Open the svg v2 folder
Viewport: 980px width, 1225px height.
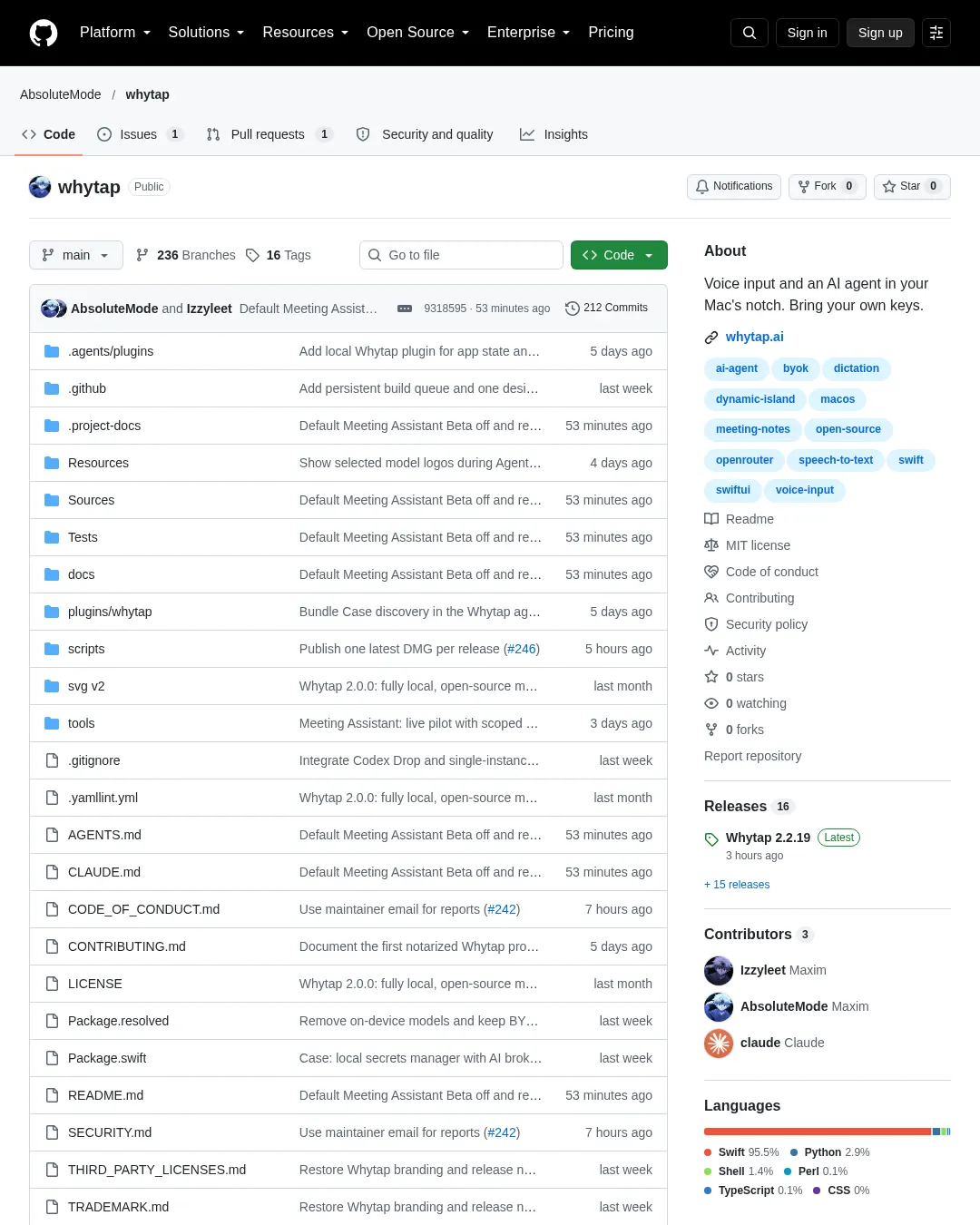coord(86,686)
